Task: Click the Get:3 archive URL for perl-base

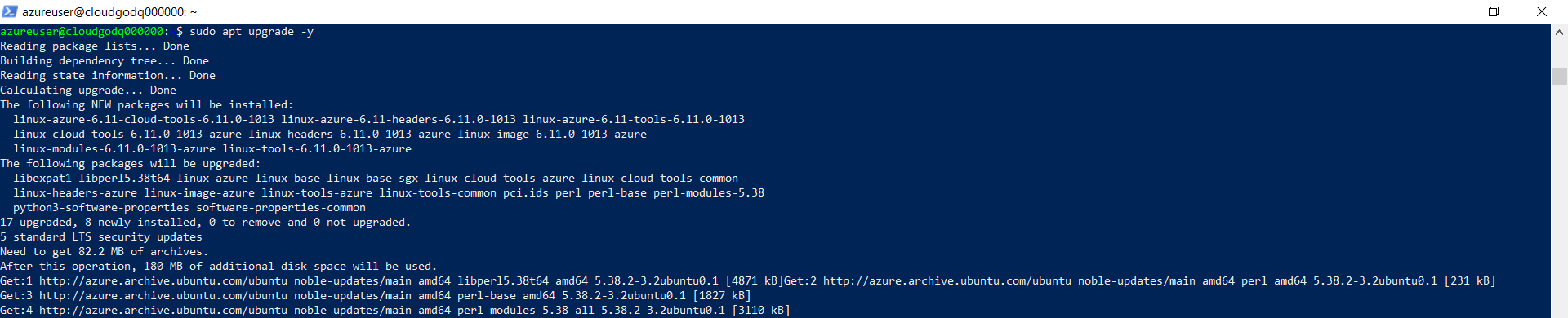Action: [x=163, y=296]
